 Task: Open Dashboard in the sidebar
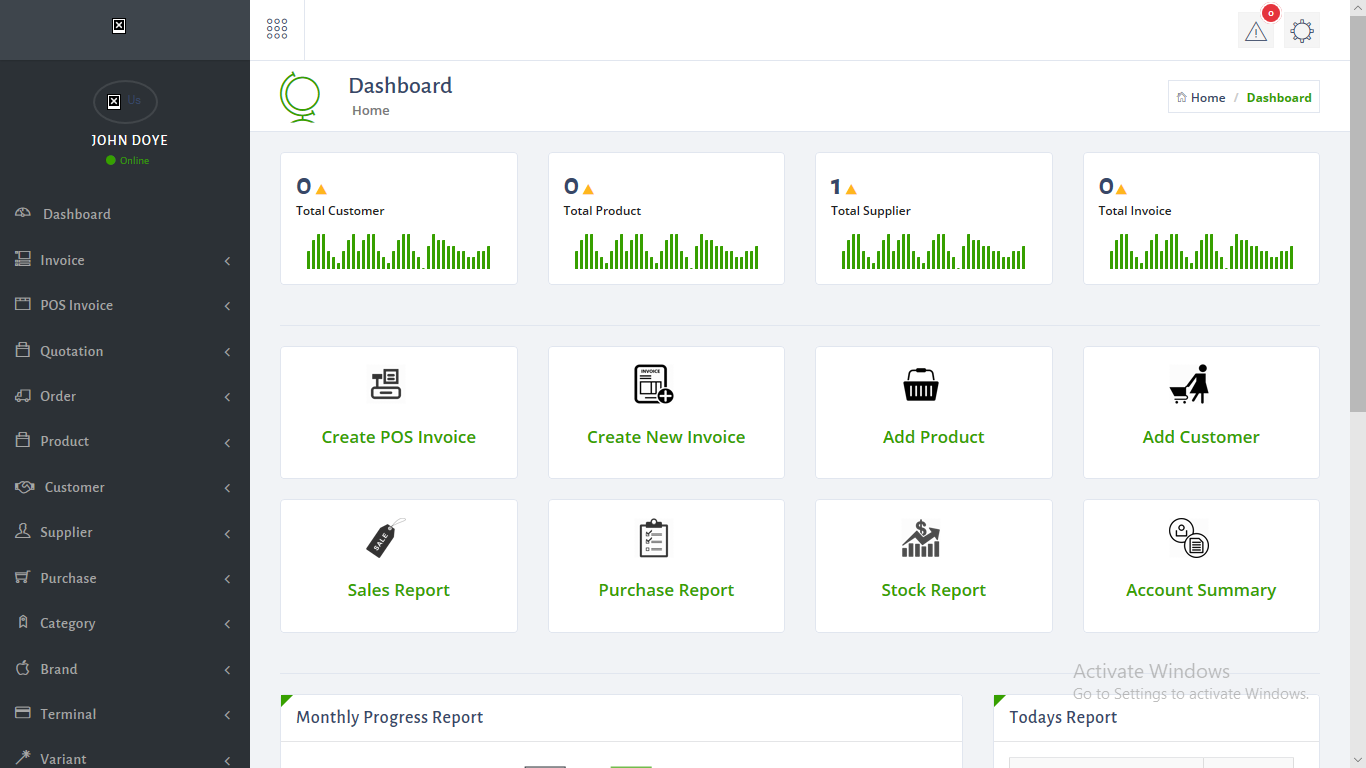coord(76,214)
